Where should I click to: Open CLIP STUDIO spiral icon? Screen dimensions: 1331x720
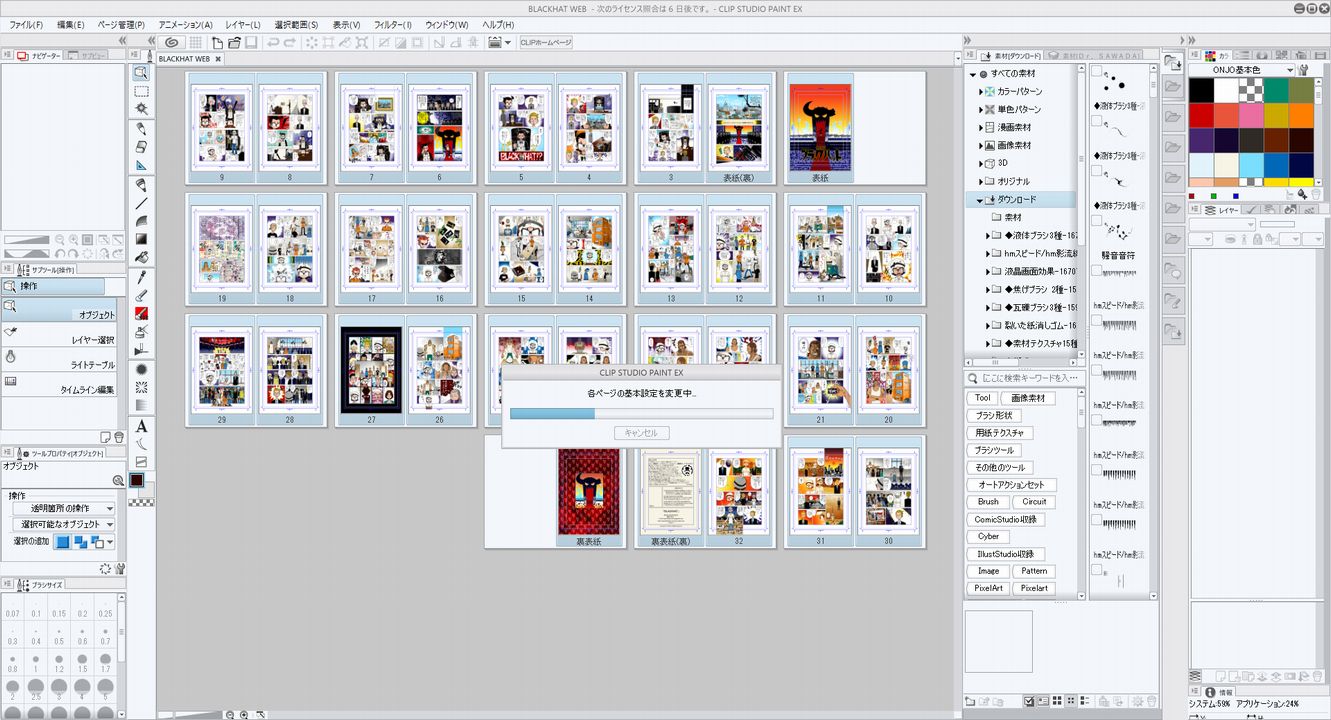[x=171, y=43]
